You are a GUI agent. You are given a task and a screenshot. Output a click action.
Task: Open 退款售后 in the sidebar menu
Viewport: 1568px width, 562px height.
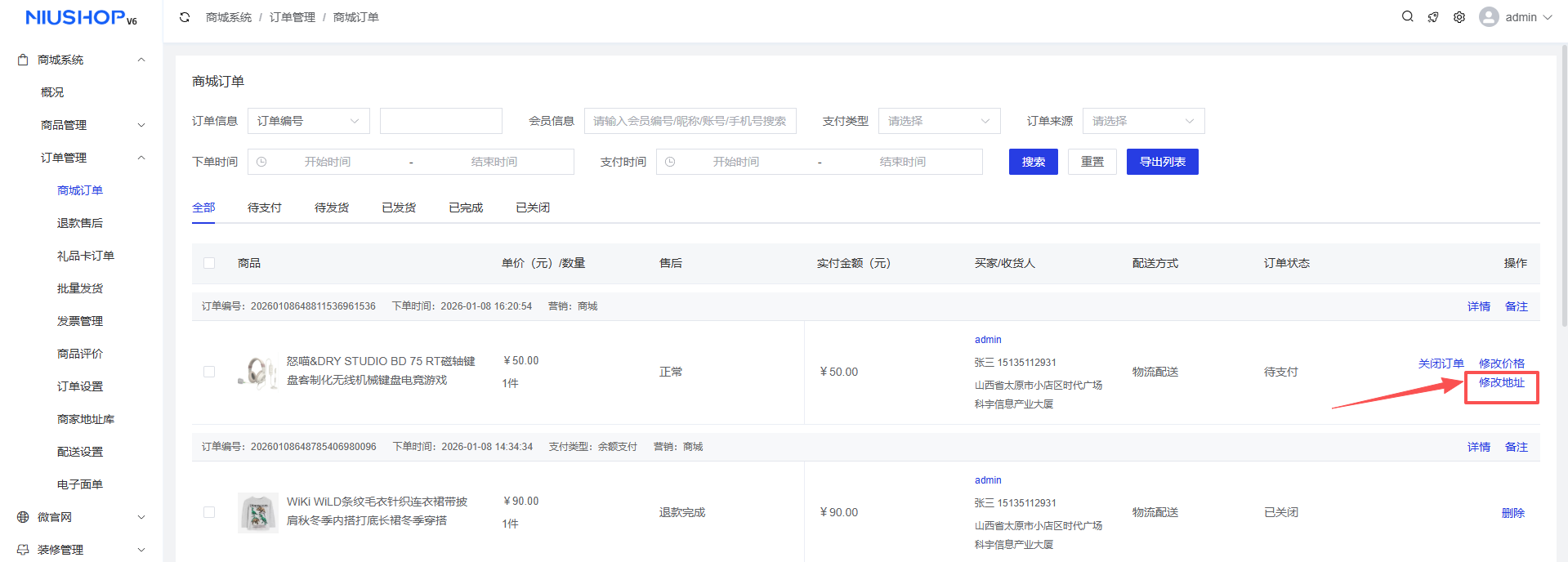80,223
